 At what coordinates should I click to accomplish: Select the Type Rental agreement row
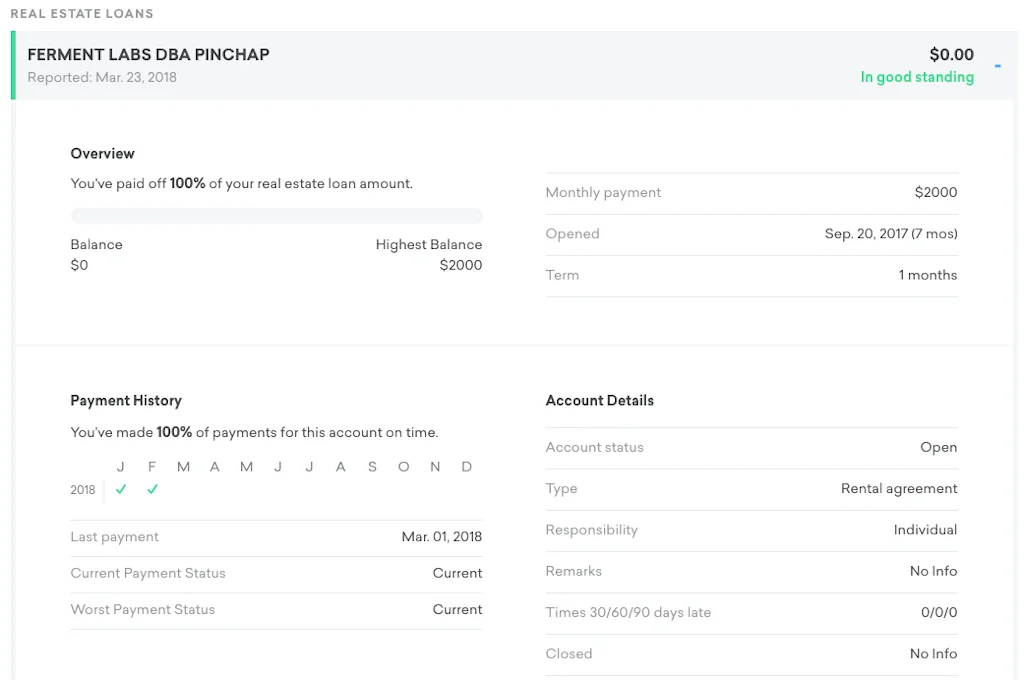click(751, 489)
